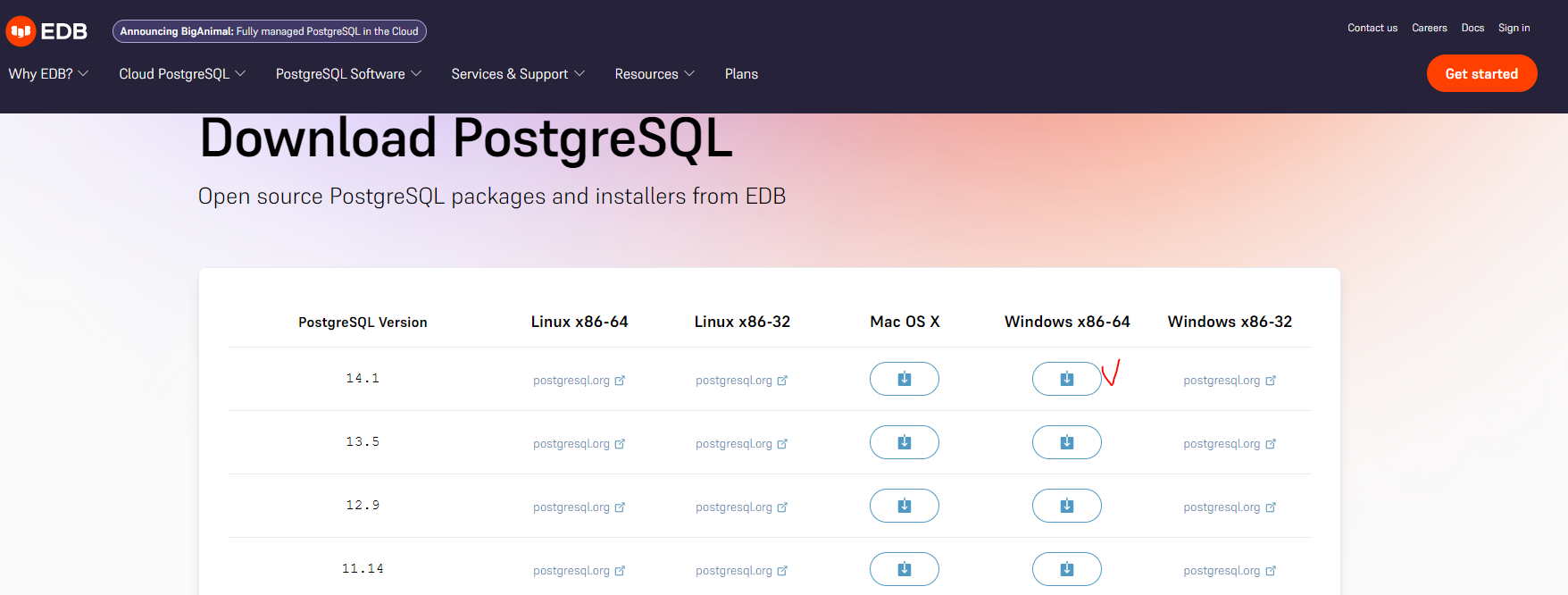Open the PostgreSQL Software dropdown
Screen dimensions: 1568x595
[x=348, y=74]
